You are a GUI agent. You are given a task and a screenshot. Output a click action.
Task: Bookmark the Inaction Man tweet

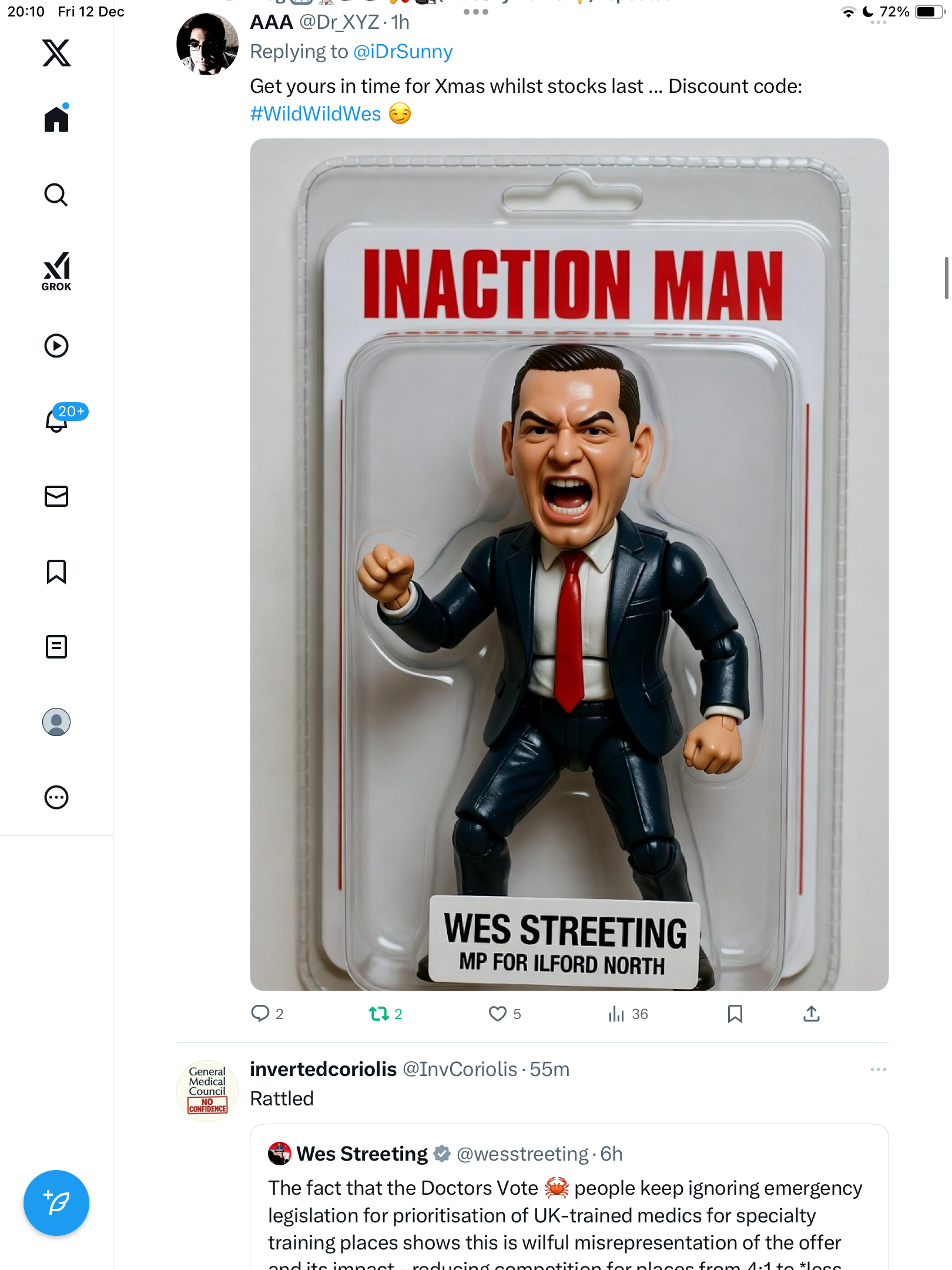(735, 1014)
